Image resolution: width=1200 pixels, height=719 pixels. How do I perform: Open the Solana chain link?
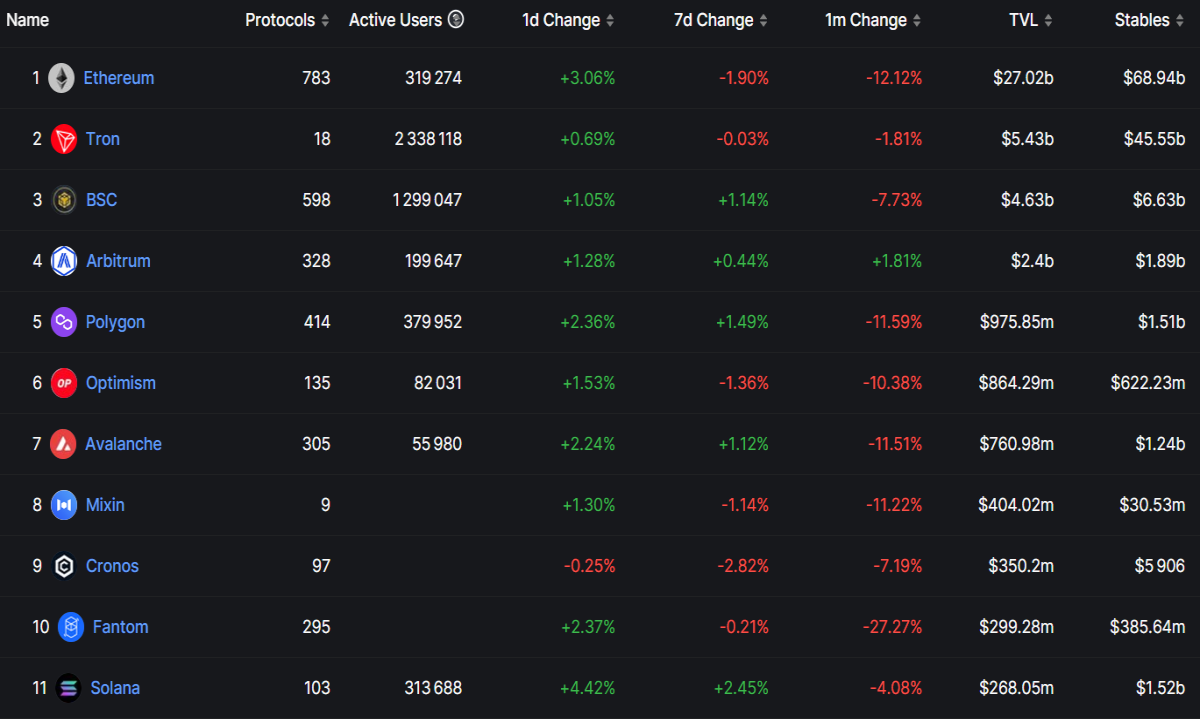coord(115,688)
